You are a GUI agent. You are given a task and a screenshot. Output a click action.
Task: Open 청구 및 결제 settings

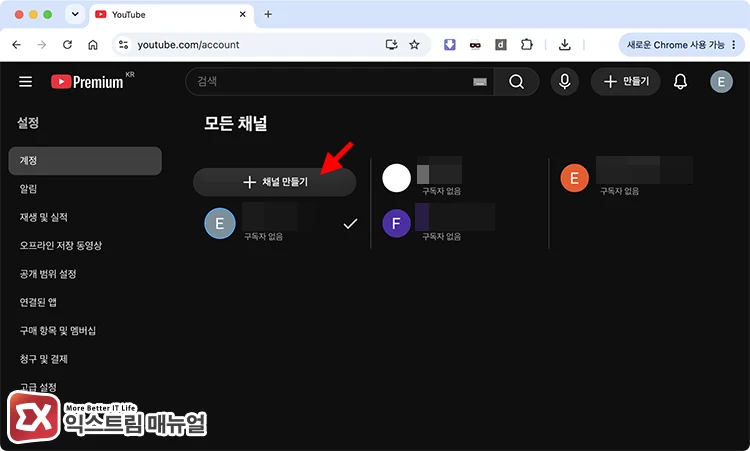click(44, 359)
